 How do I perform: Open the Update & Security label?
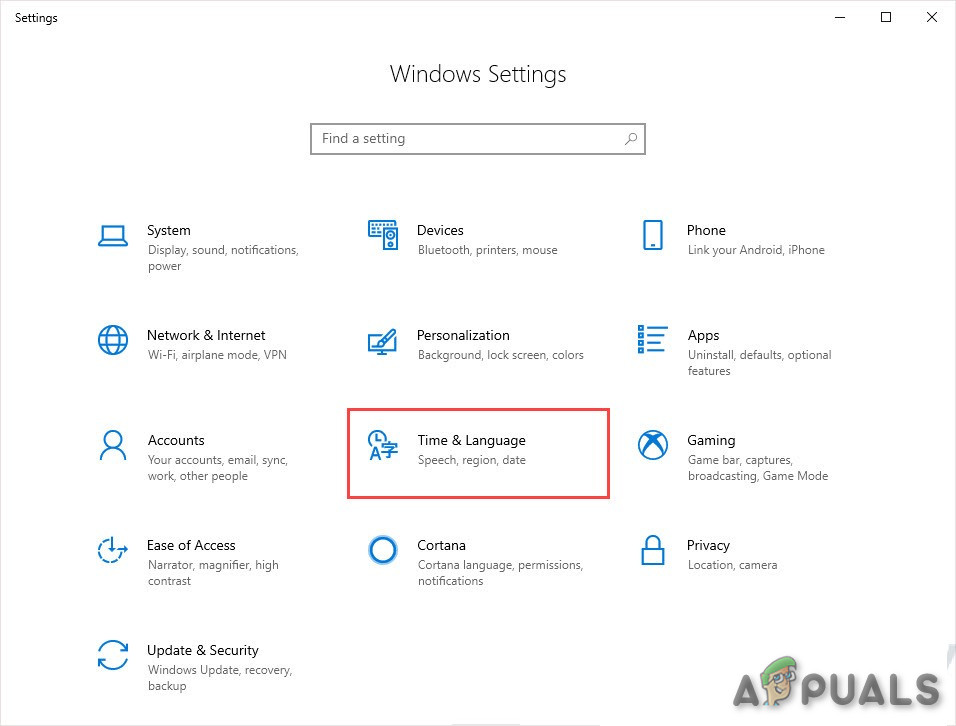coord(203,650)
